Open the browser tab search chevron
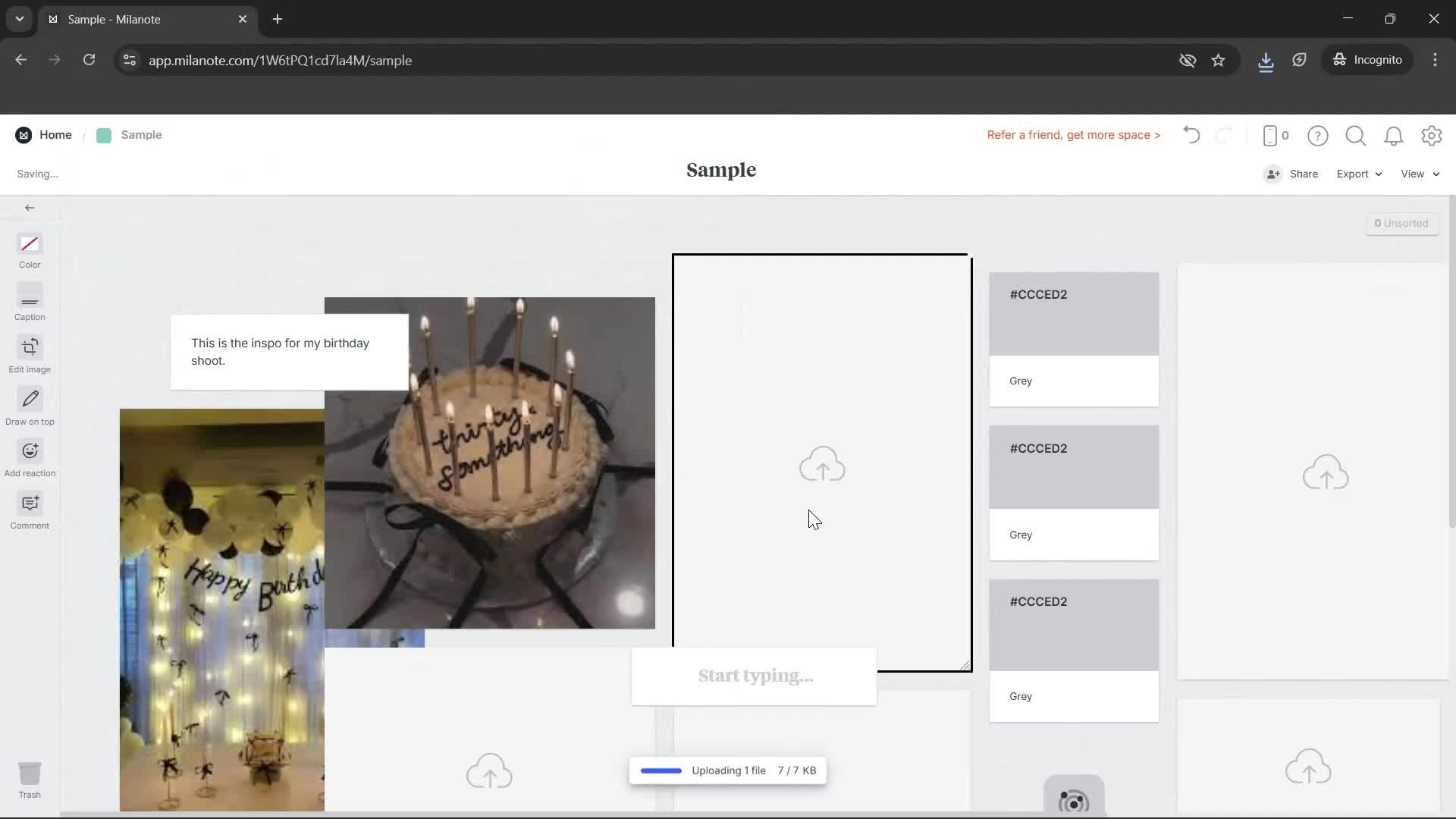Image resolution: width=1456 pixels, height=819 pixels. pos(19,19)
